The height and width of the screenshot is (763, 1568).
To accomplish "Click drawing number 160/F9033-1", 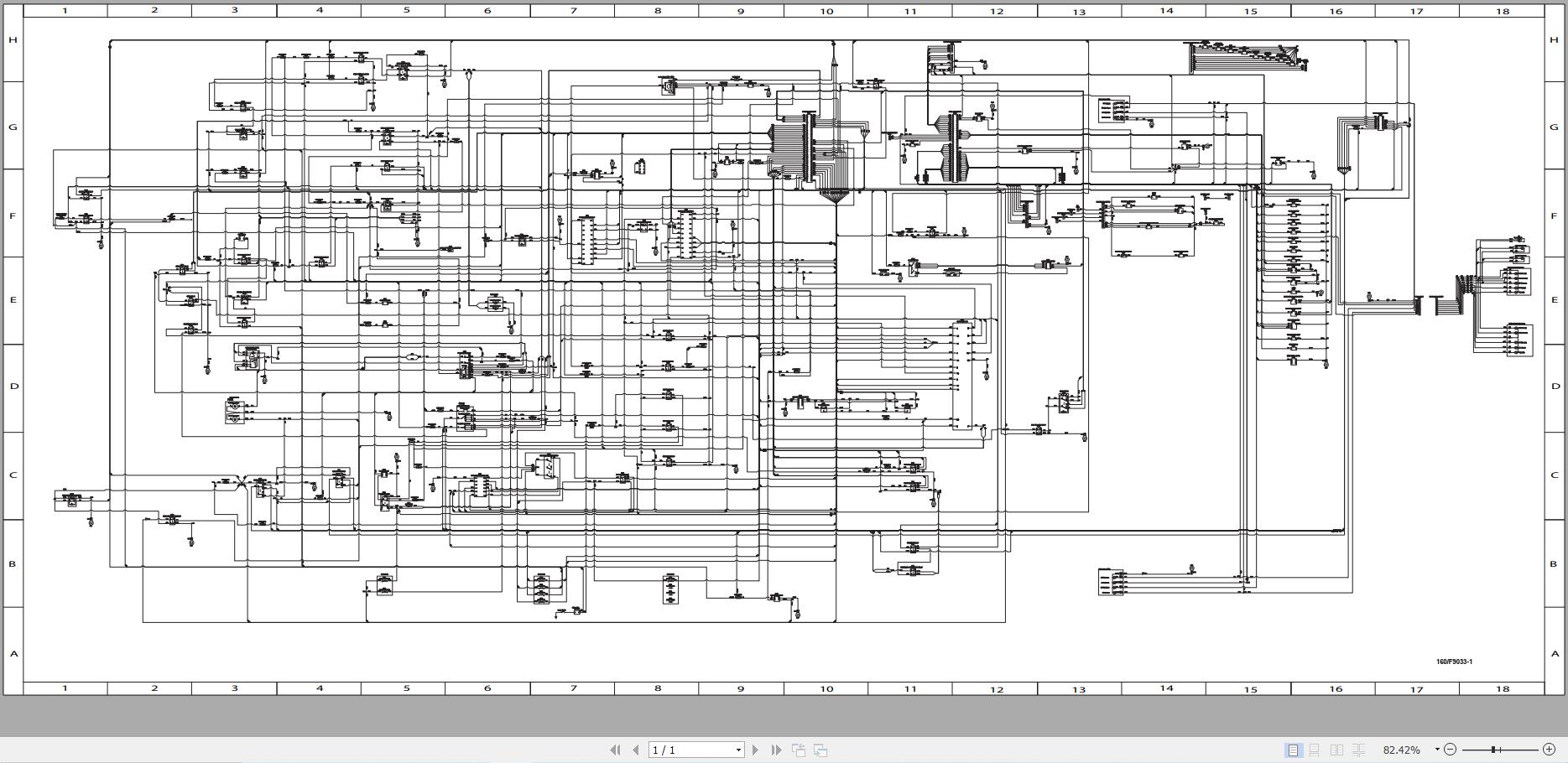I will (x=1454, y=662).
